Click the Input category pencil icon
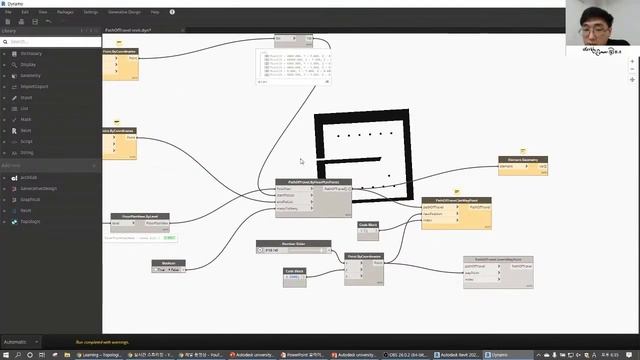This screenshot has height=360, width=640. point(14,98)
